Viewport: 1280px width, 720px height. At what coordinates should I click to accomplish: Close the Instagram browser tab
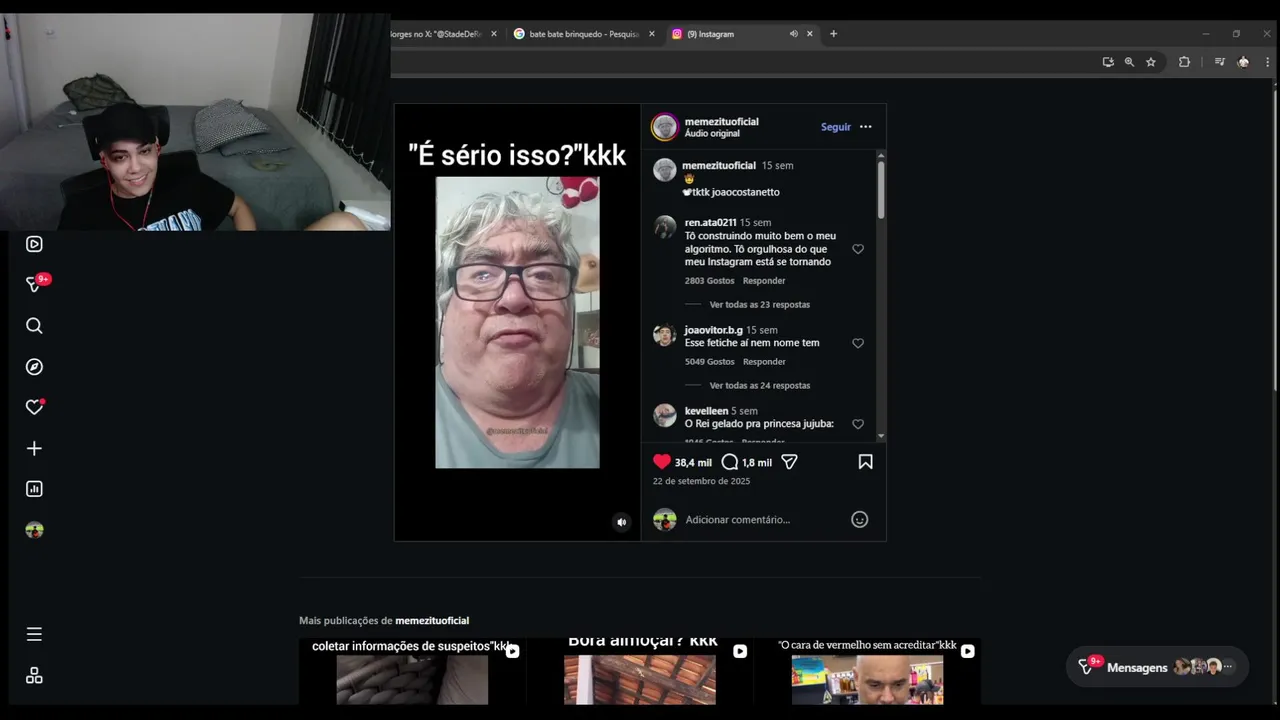pyautogui.click(x=810, y=34)
